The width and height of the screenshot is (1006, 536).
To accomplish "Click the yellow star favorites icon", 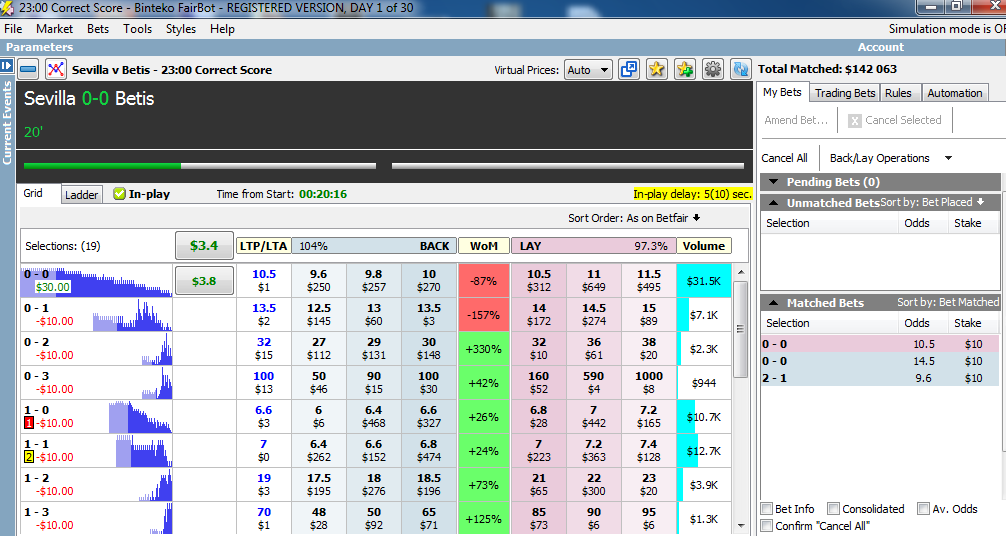I will coord(656,69).
